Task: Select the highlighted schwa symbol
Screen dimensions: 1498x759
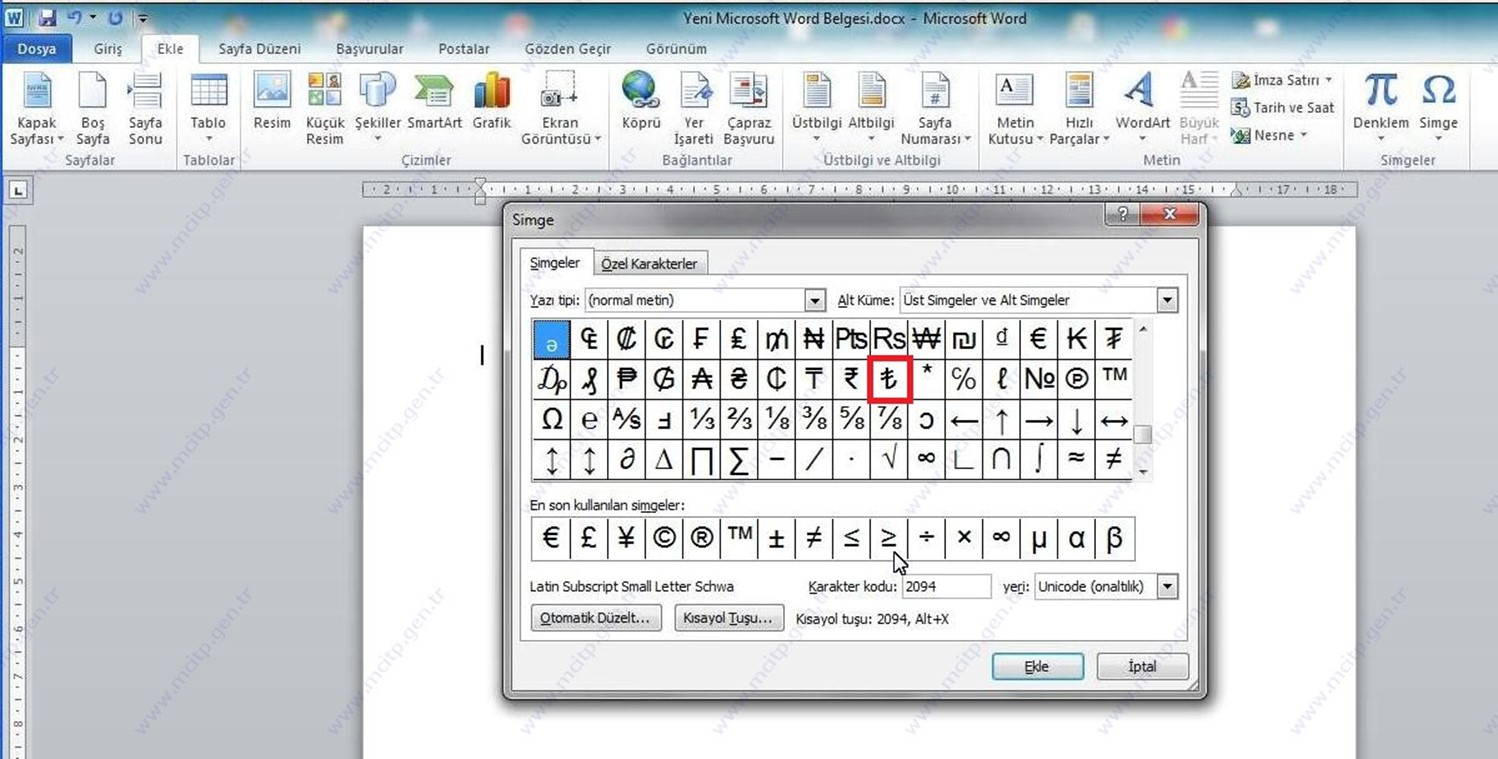Action: click(552, 340)
